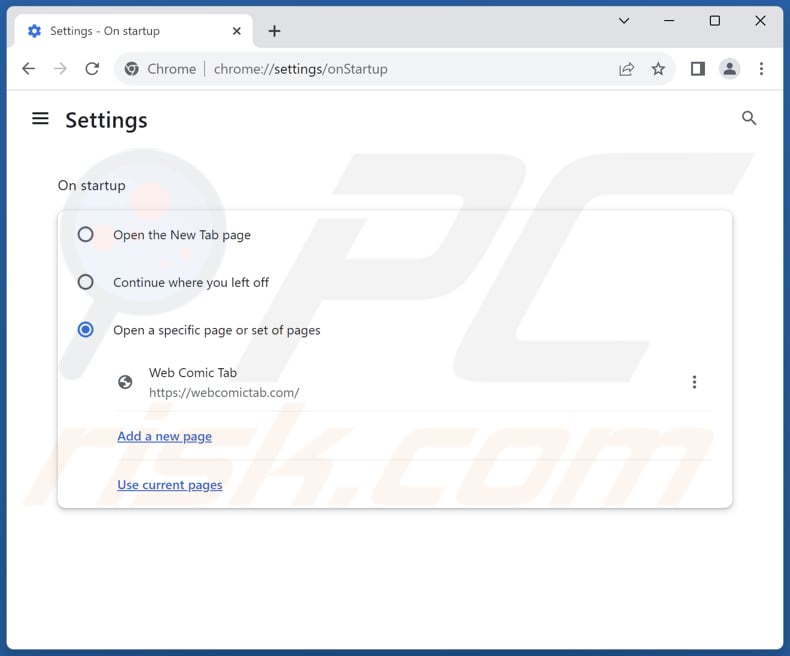This screenshot has height=656, width=790.
Task: Open Chrome's three-dot main menu
Action: click(761, 69)
